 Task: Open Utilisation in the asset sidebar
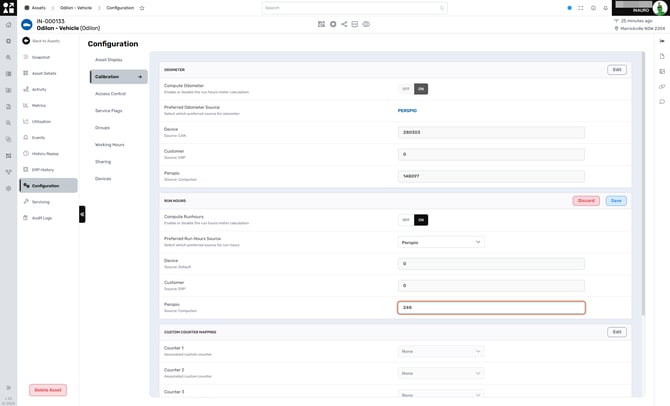(x=41, y=122)
